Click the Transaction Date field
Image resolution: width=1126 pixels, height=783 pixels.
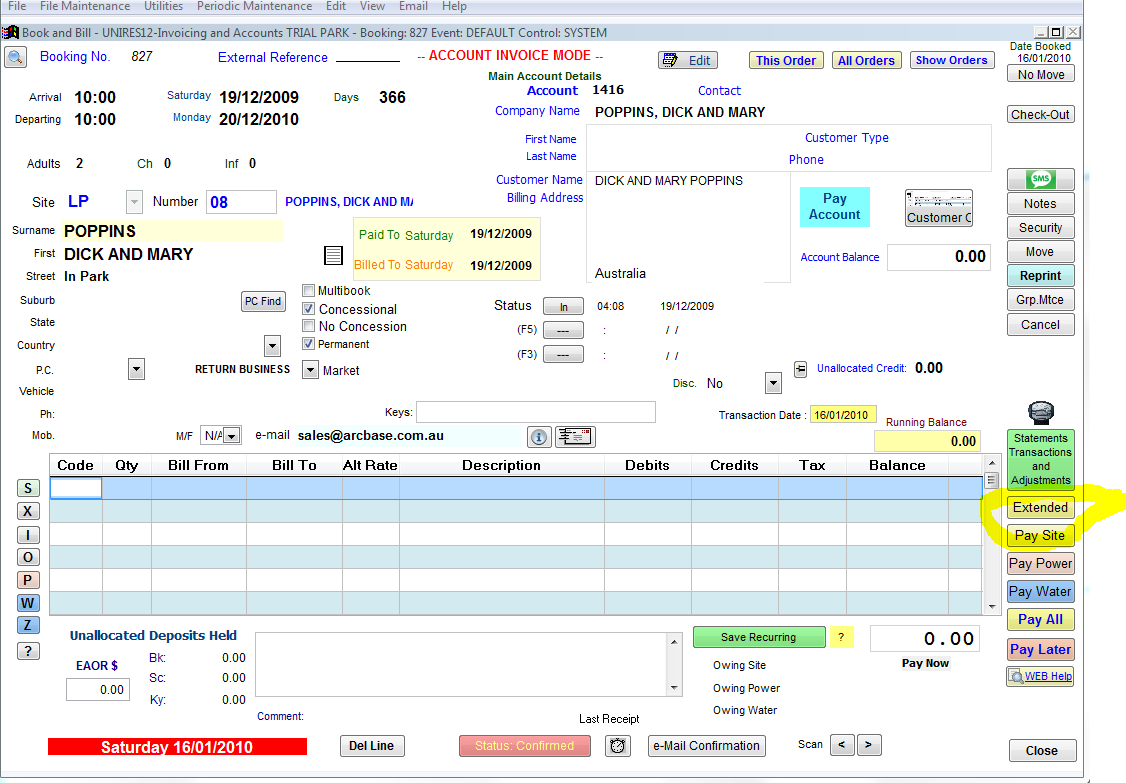point(843,415)
